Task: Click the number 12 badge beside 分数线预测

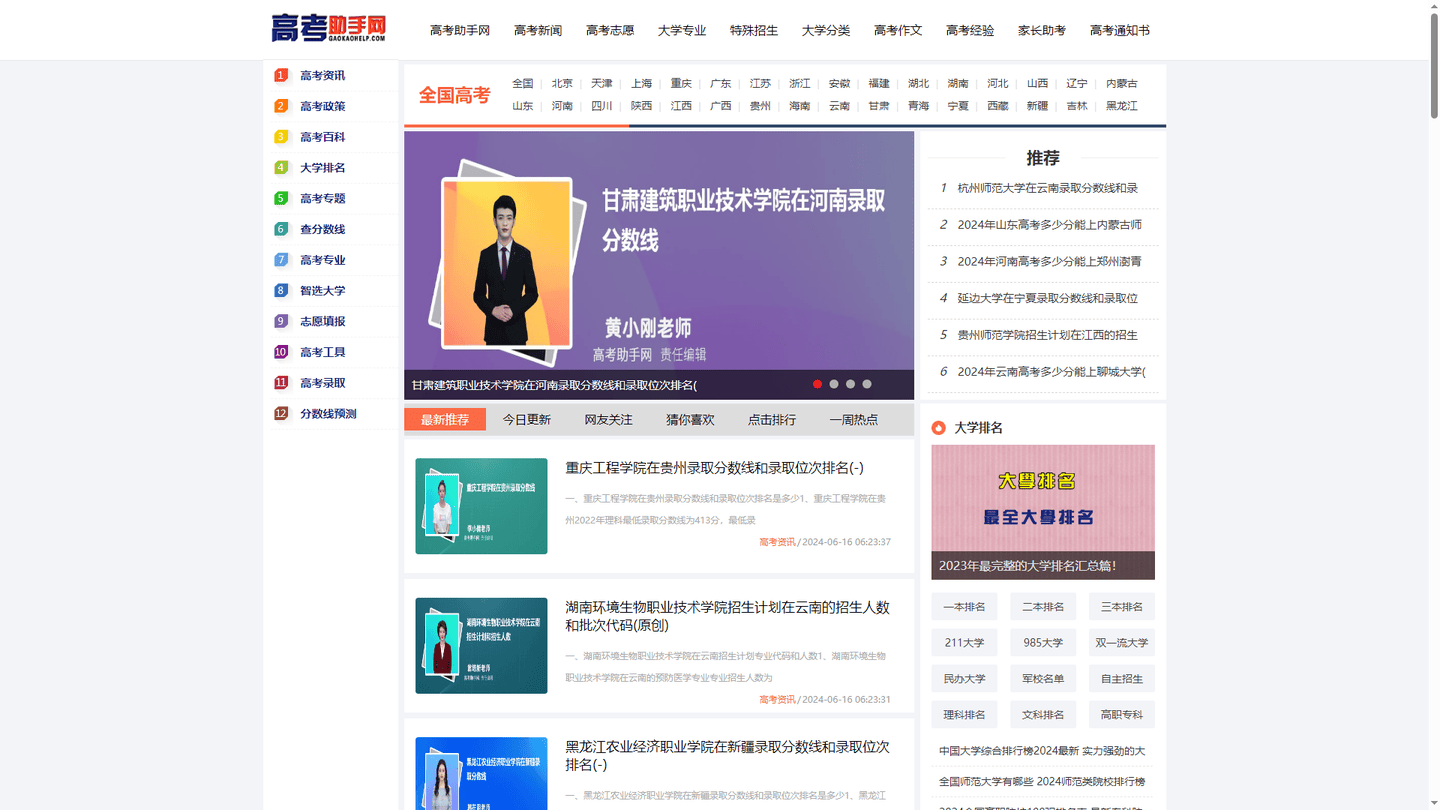Action: point(281,413)
